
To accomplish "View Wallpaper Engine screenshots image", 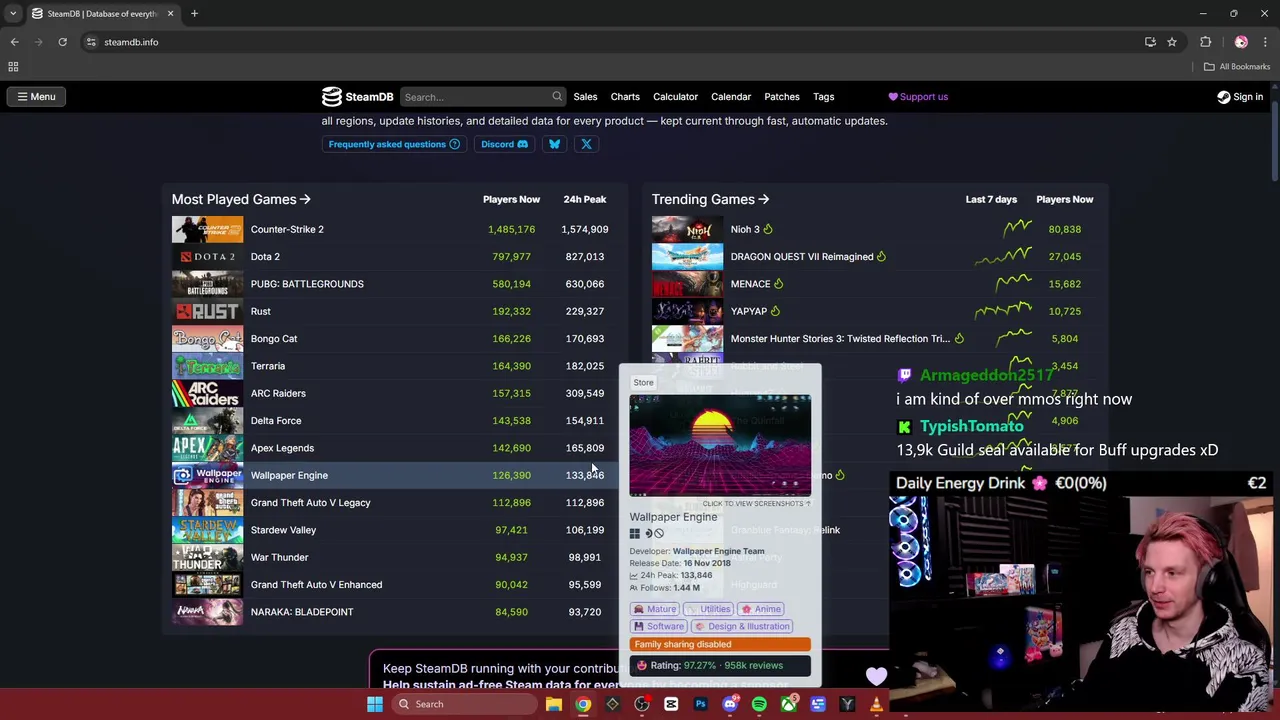I will 720,445.
